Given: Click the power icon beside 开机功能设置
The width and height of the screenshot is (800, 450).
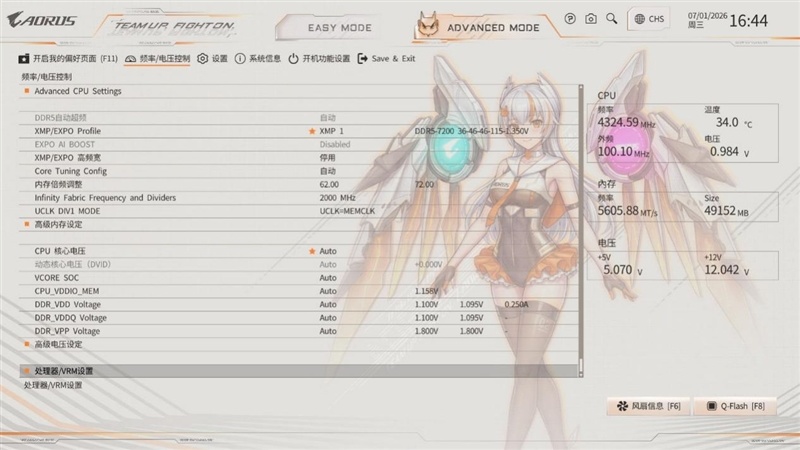Looking at the screenshot, I should coord(293,59).
